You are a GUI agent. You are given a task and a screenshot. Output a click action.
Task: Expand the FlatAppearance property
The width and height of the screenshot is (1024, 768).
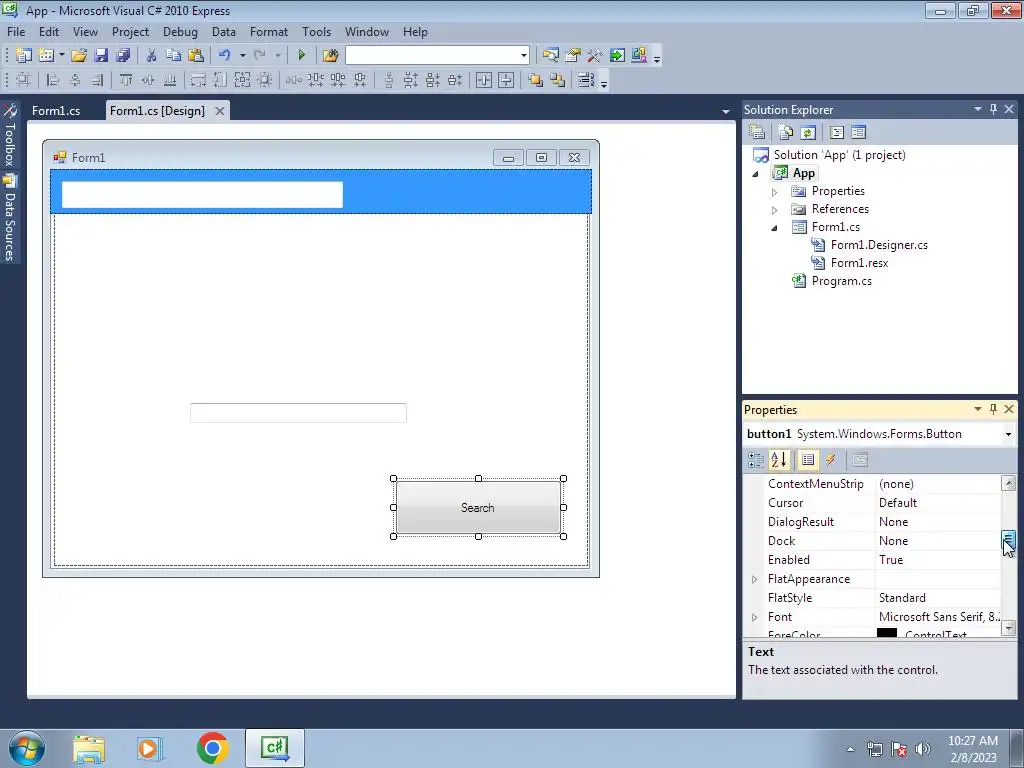coord(754,579)
